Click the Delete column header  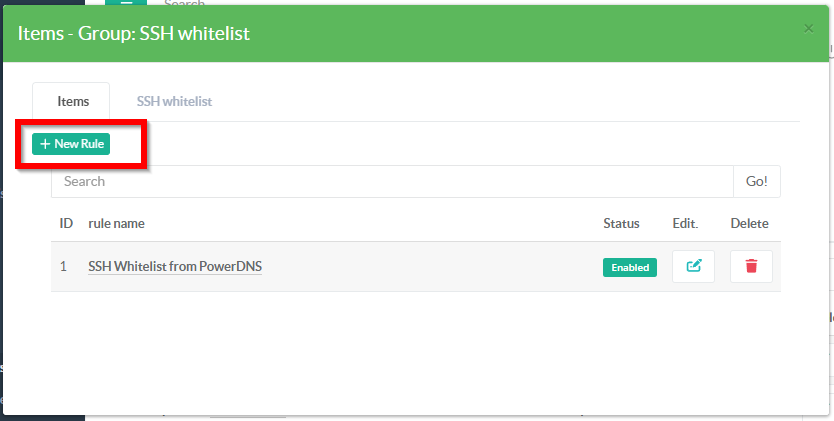pos(749,223)
